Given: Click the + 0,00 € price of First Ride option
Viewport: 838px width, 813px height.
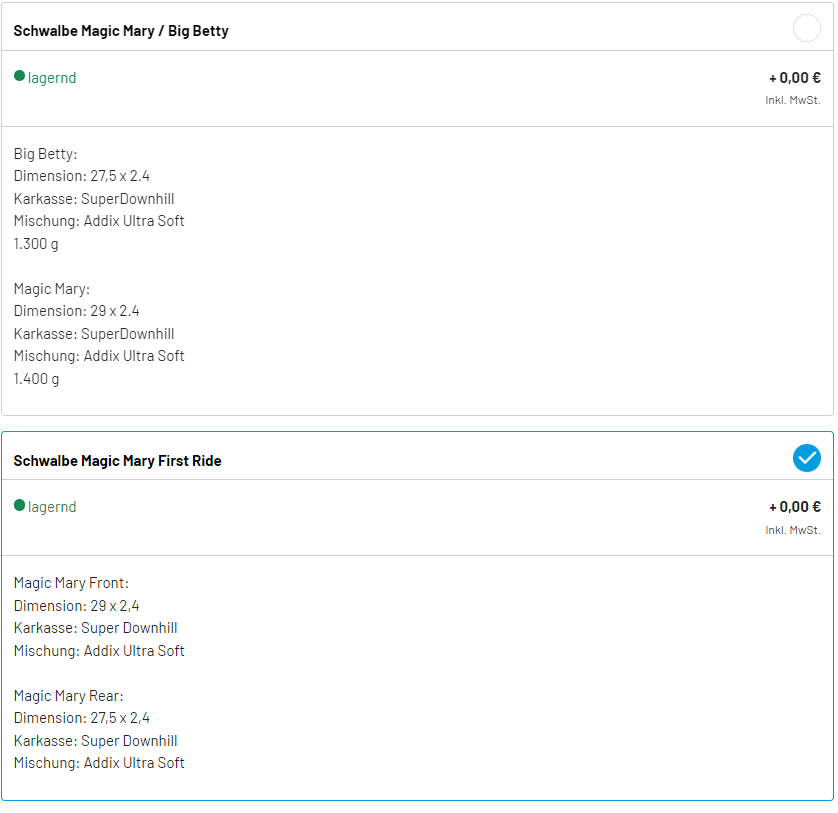Looking at the screenshot, I should coord(794,507).
